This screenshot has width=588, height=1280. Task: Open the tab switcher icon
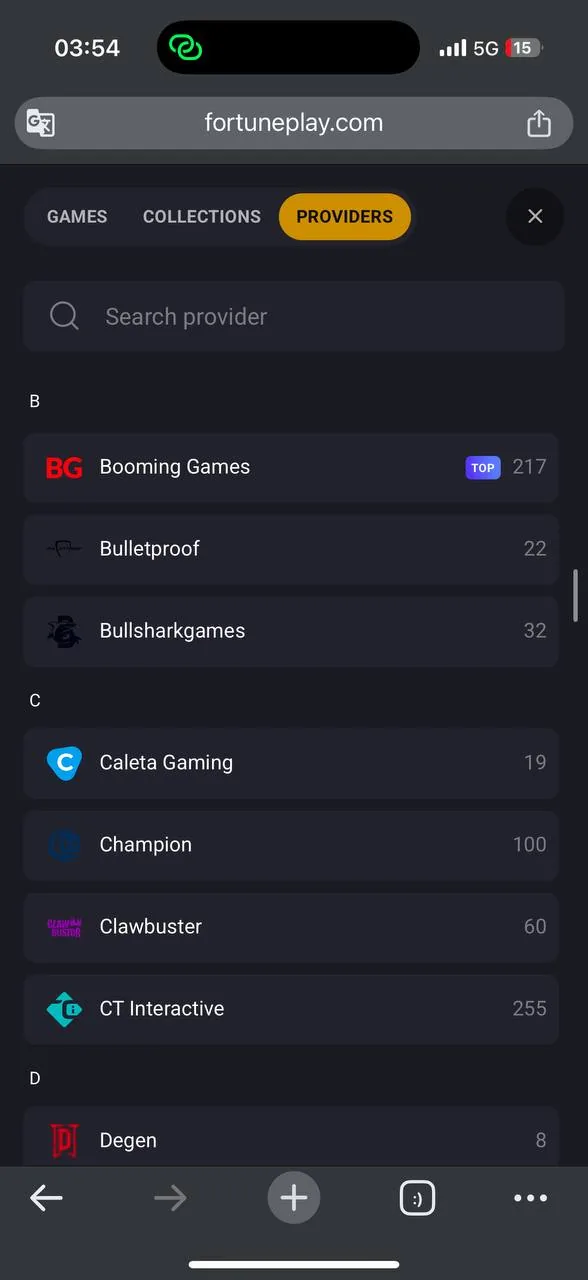pos(417,1198)
